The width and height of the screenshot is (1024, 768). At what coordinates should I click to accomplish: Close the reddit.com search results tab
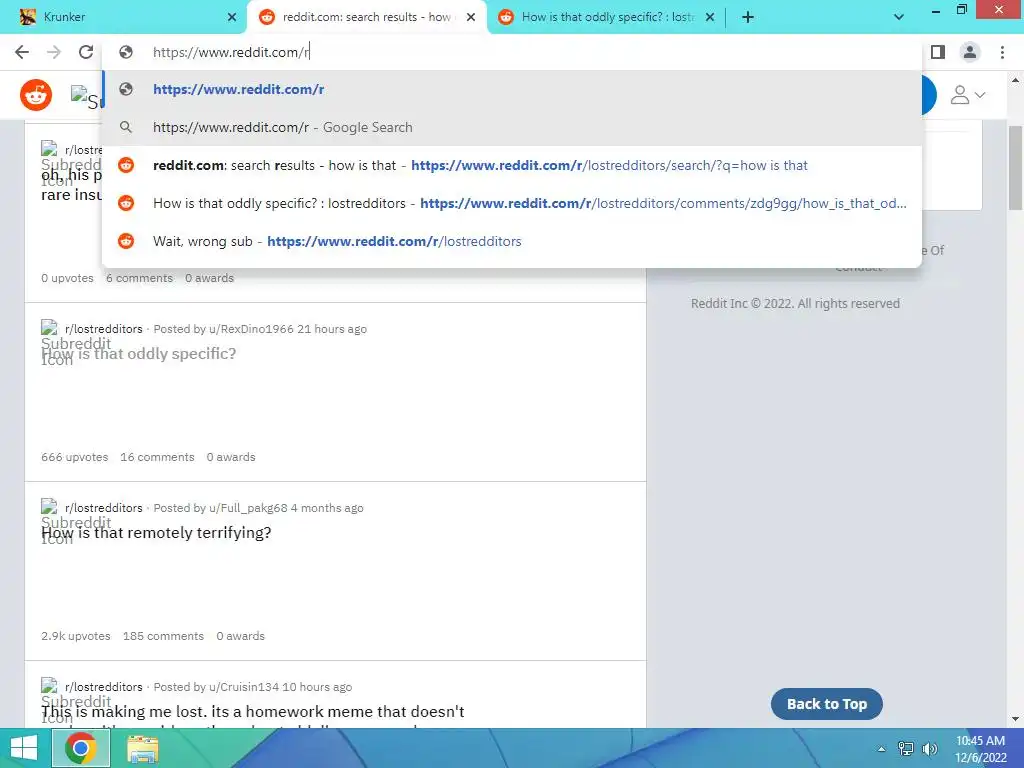coord(471,18)
